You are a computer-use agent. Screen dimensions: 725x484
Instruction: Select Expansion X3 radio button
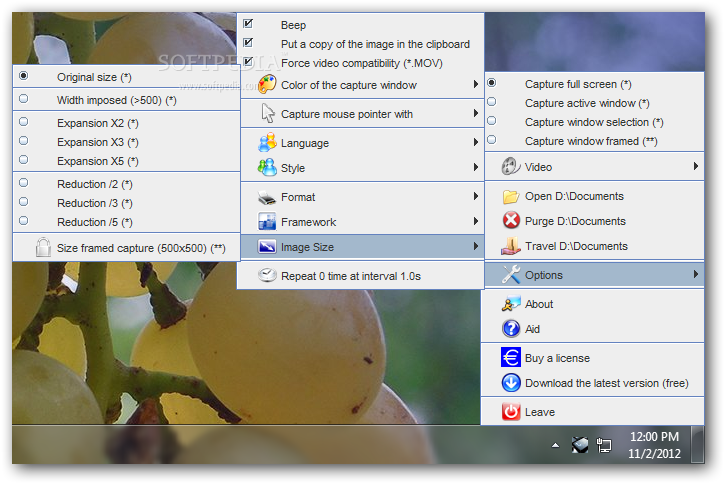click(x=24, y=141)
